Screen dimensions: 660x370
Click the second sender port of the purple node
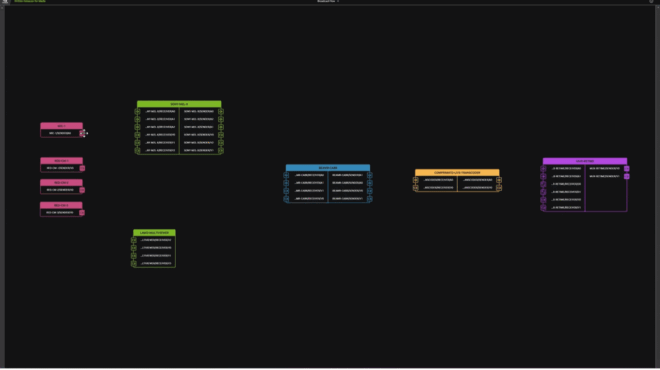click(x=627, y=176)
